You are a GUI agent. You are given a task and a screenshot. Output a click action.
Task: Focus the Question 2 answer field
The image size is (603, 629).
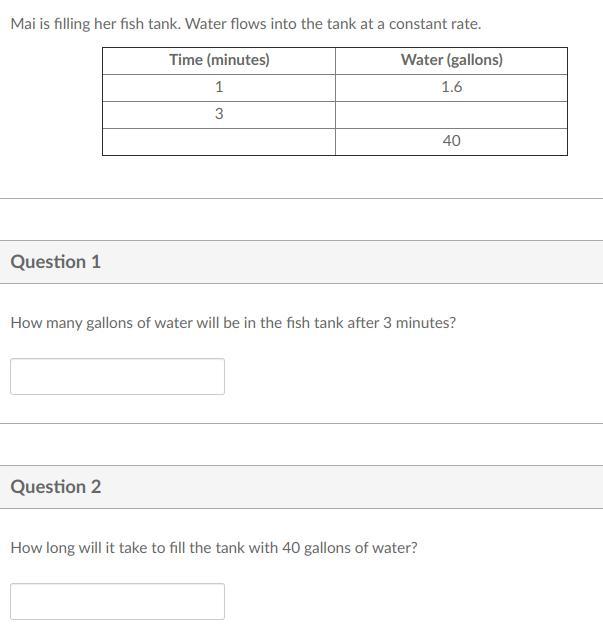pos(117,601)
